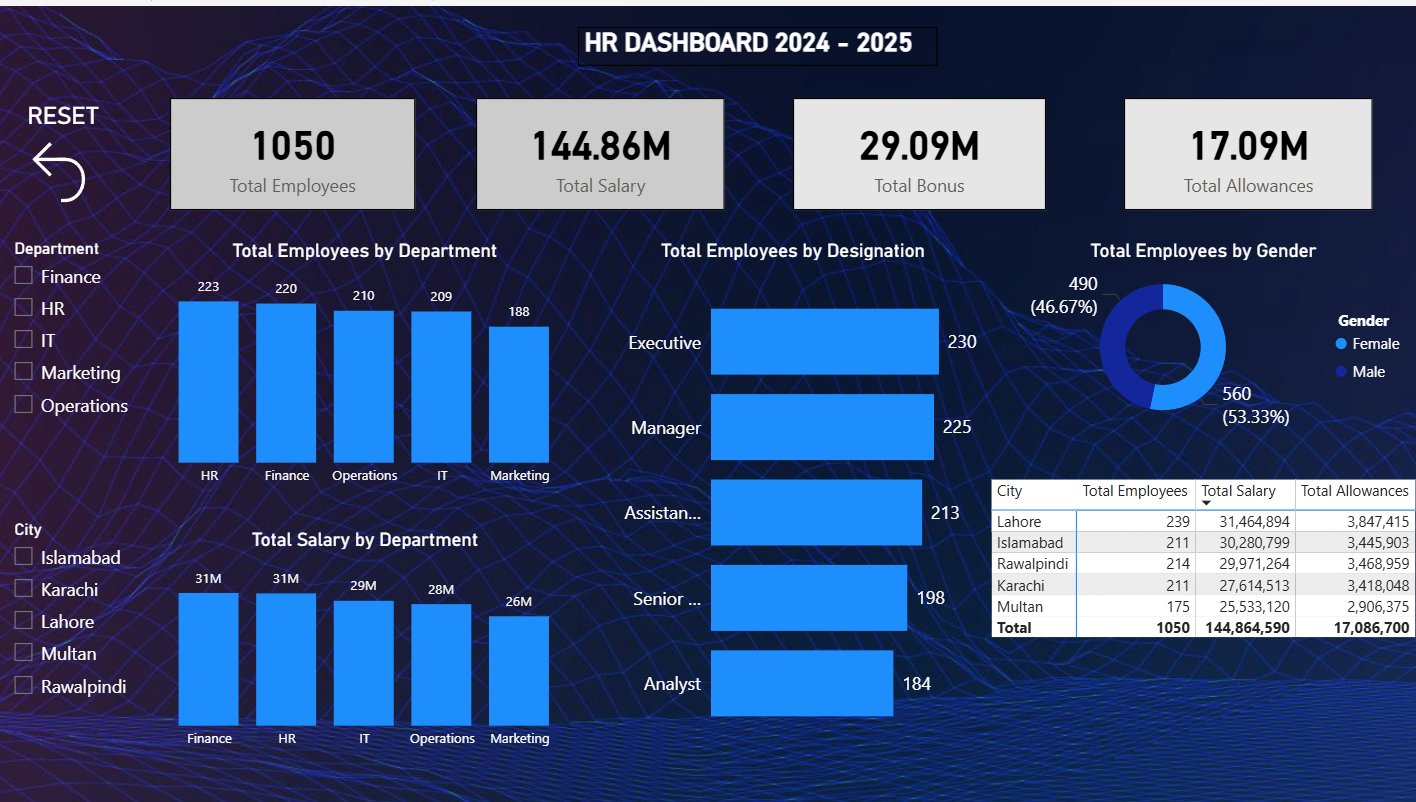Click the Multan row in the city table
This screenshot has width=1416, height=802.
(1202, 607)
